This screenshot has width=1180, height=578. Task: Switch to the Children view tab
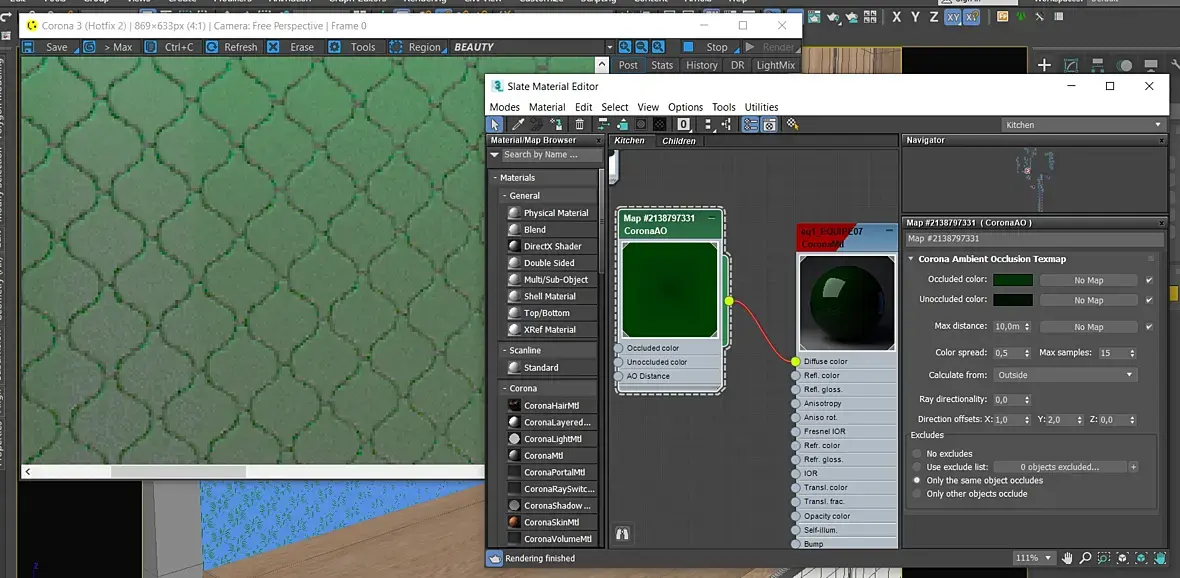pos(679,141)
